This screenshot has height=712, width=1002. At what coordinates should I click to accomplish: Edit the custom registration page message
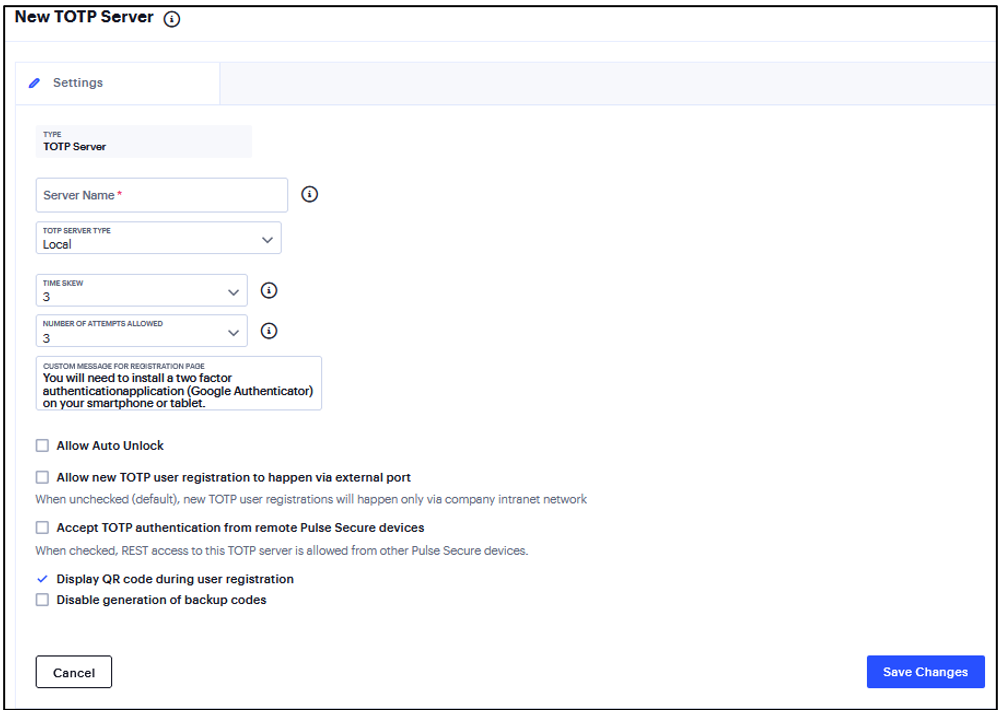pyautogui.click(x=178, y=388)
